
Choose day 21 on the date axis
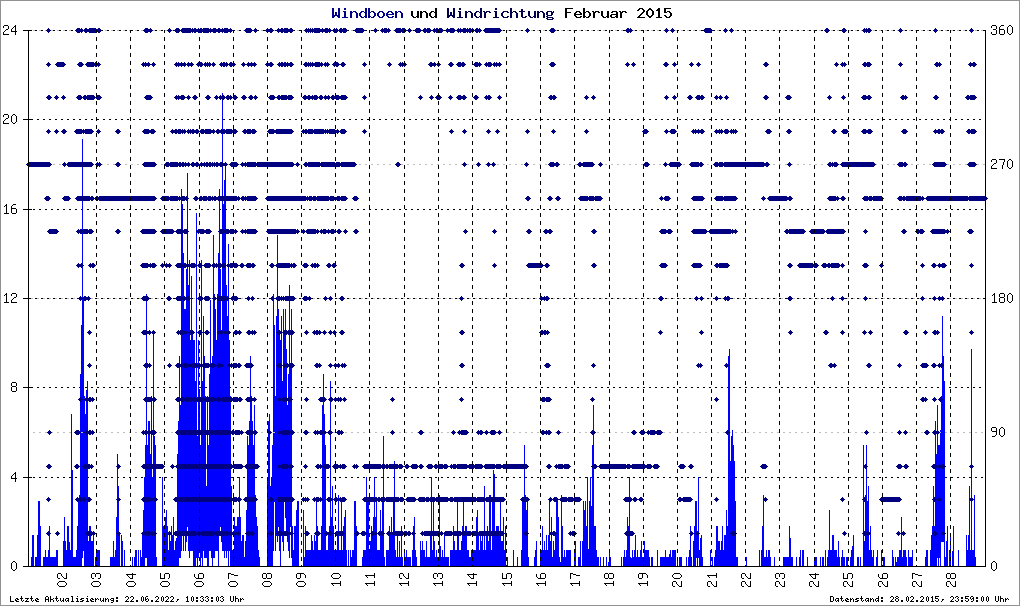point(711,581)
